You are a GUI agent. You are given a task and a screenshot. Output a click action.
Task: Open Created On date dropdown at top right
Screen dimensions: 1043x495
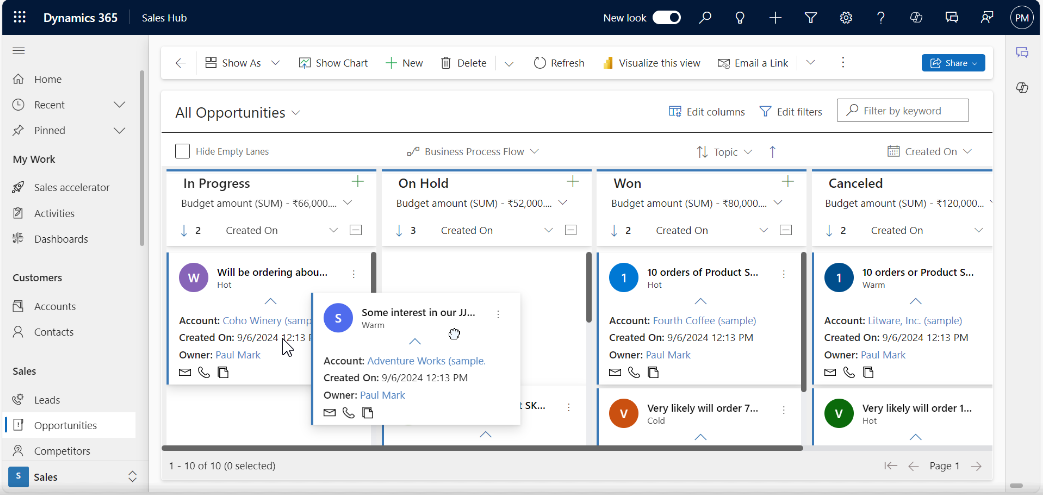tap(930, 152)
